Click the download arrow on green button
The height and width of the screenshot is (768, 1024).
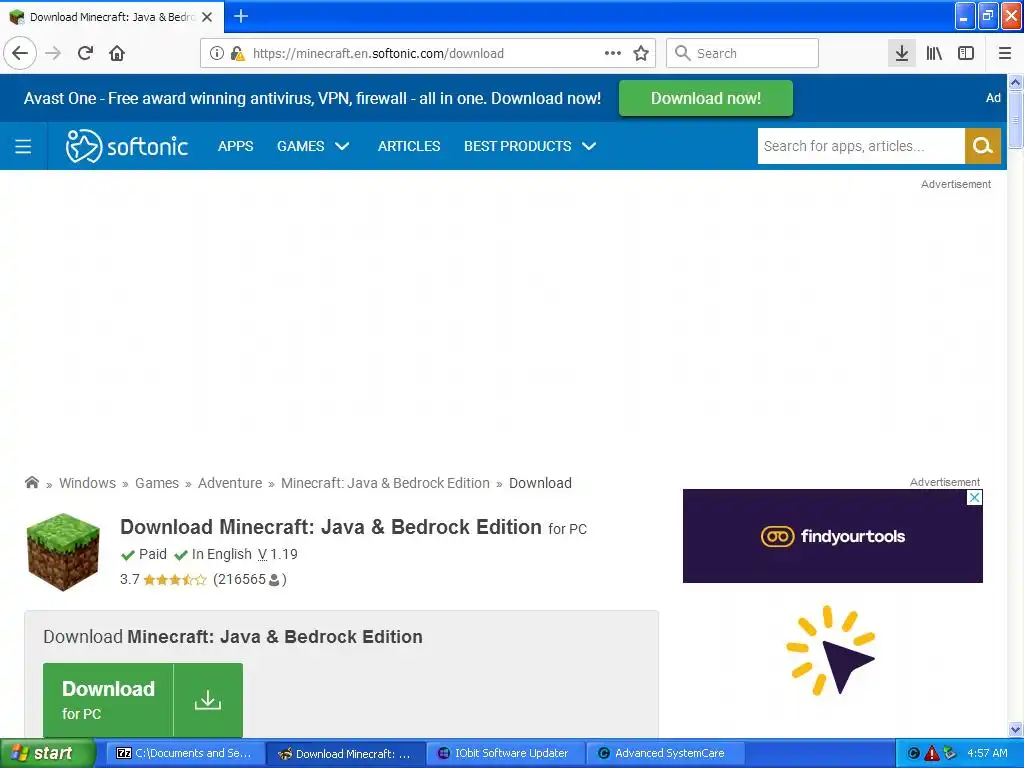[x=208, y=700]
